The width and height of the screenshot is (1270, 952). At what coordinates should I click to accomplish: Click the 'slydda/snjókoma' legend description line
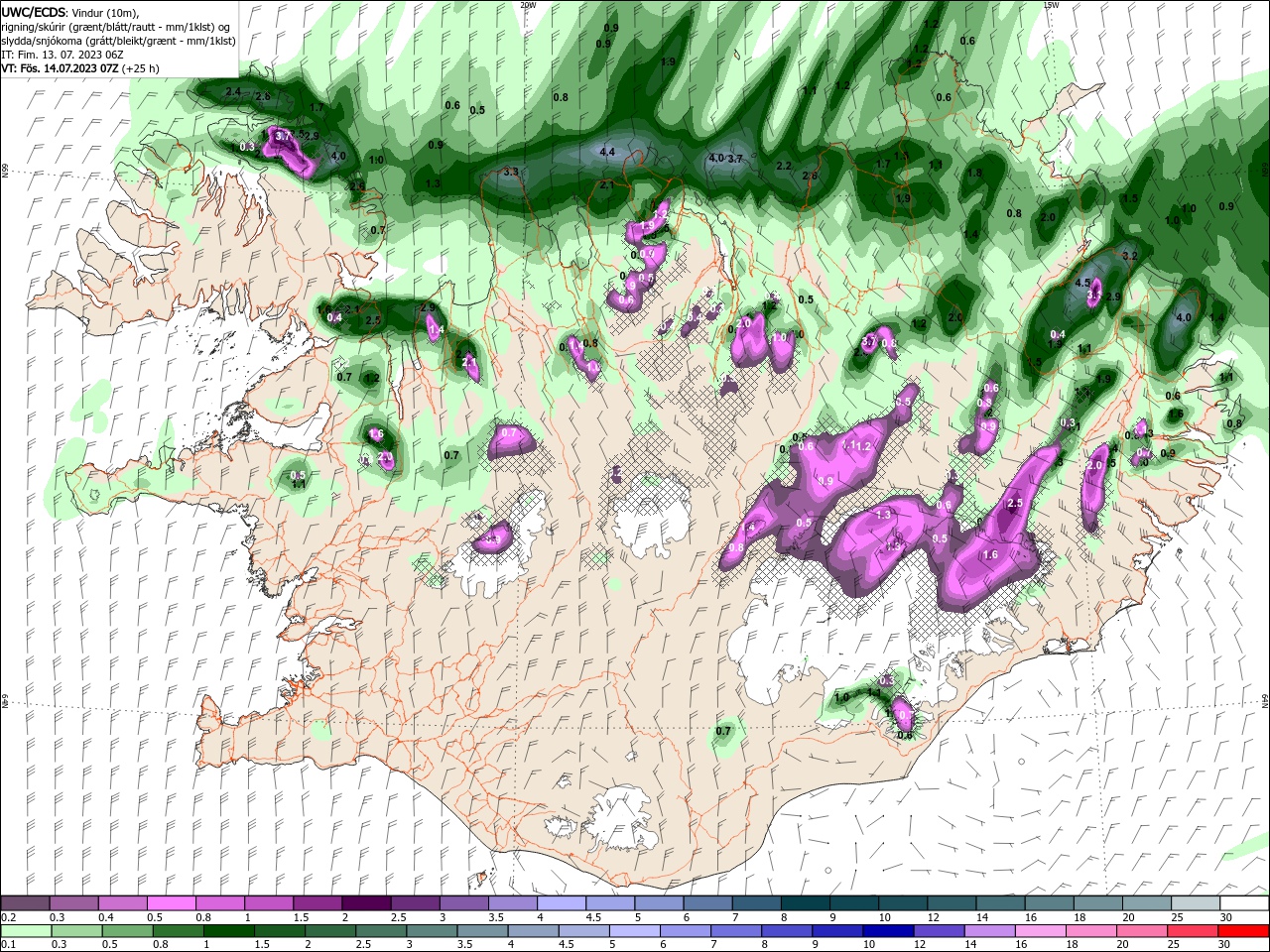point(118,41)
